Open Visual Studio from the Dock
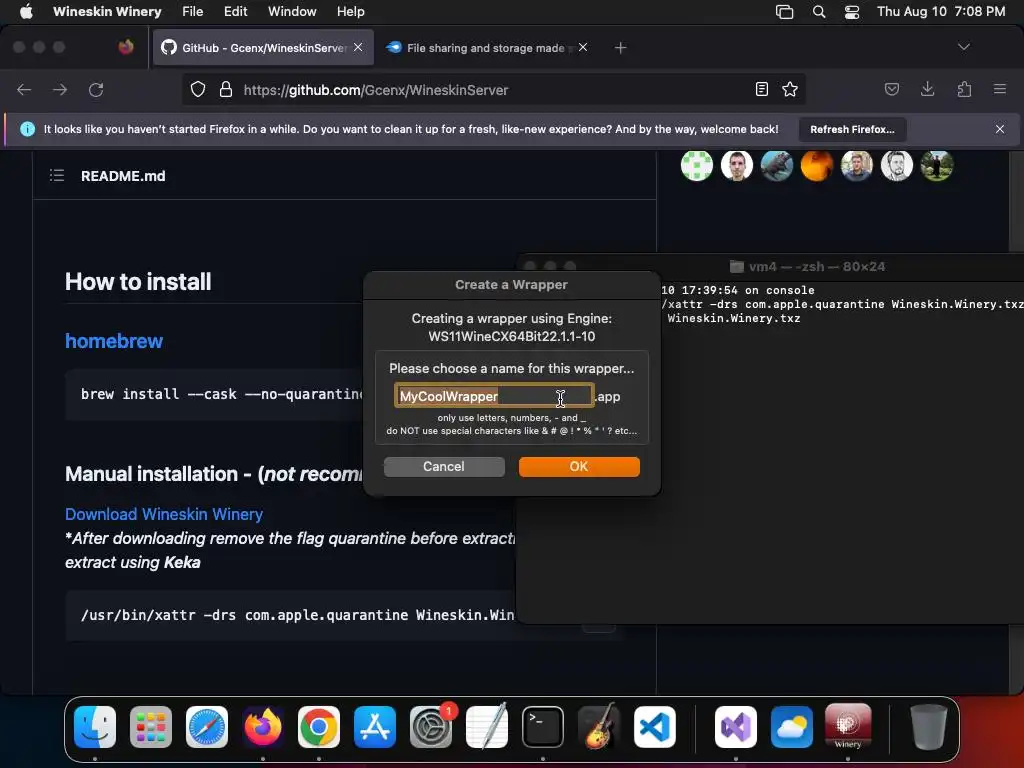Screen dimensions: 1024x768 pyautogui.click(x=736, y=727)
